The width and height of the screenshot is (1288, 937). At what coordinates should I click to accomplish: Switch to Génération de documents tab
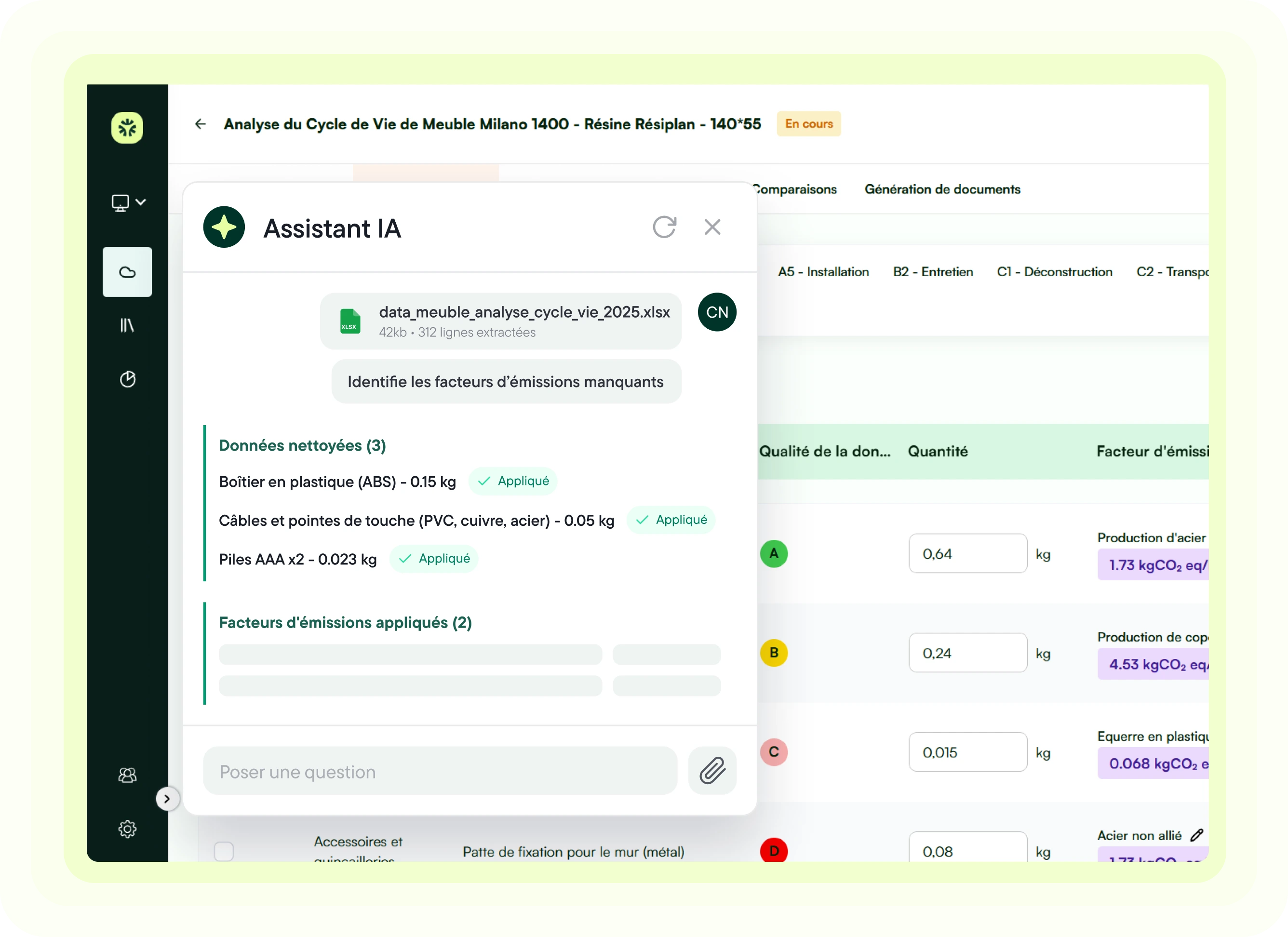942,189
